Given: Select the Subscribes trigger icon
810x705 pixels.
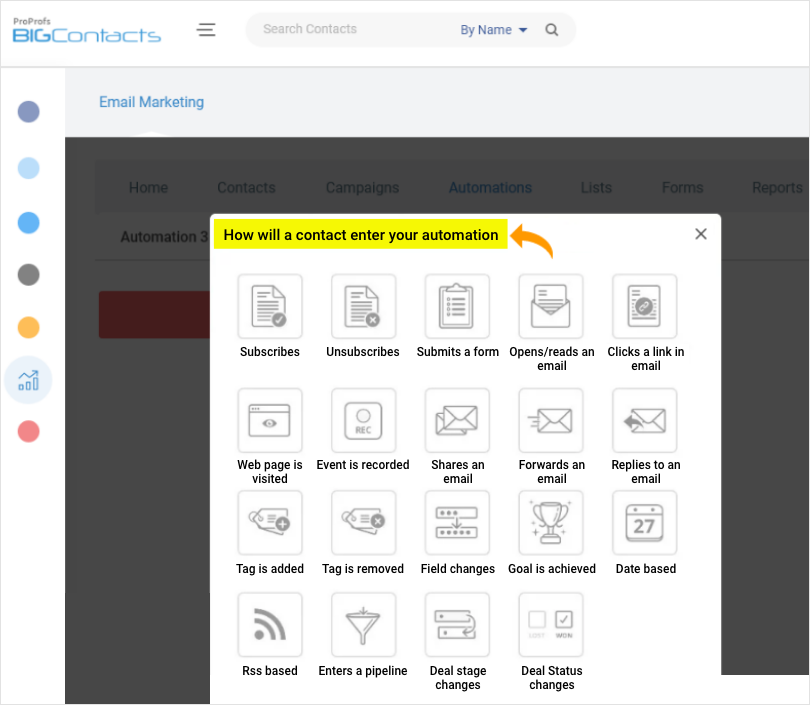Looking at the screenshot, I should click(x=270, y=306).
